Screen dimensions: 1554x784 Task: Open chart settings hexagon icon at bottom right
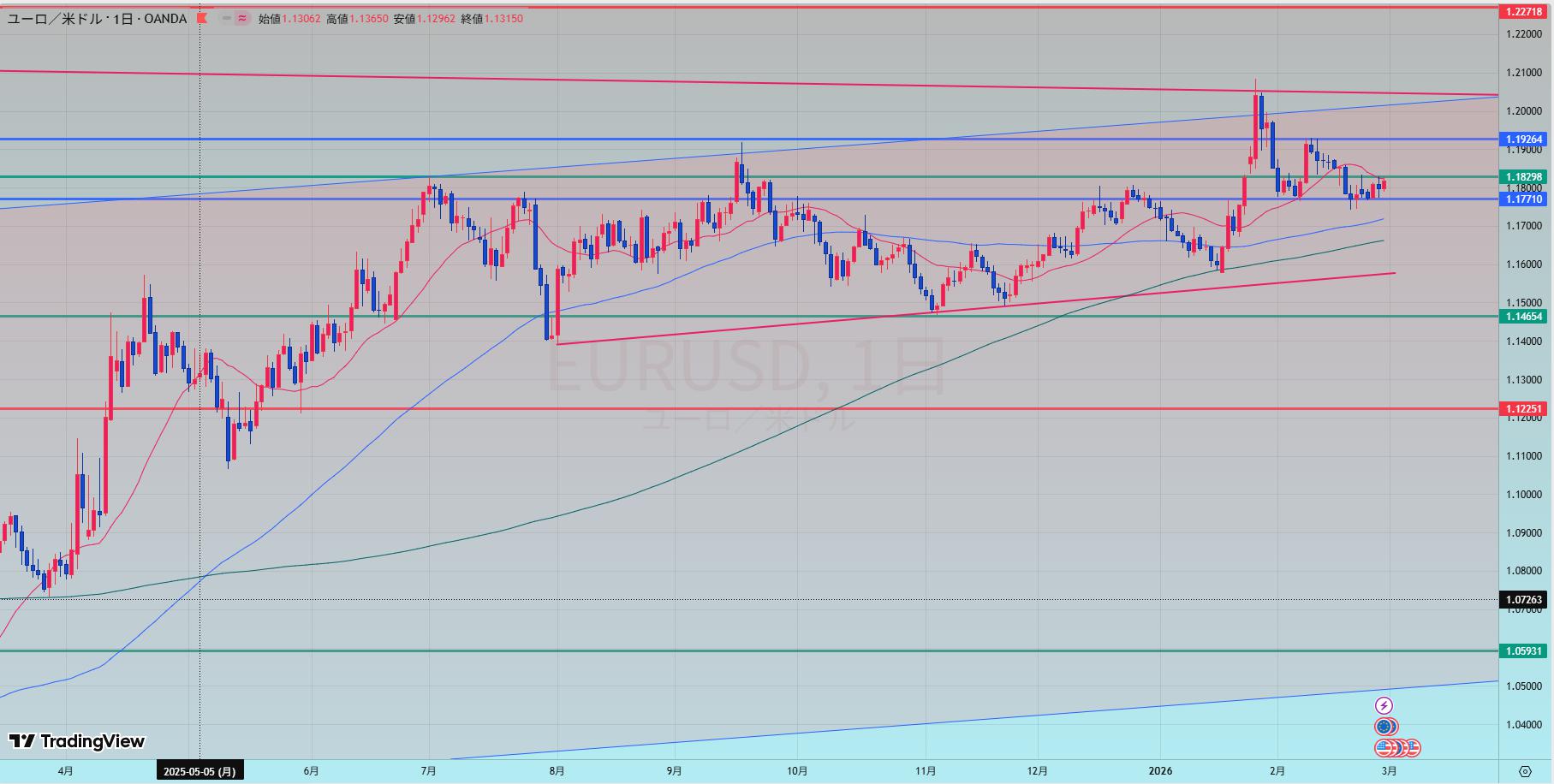click(x=1524, y=771)
